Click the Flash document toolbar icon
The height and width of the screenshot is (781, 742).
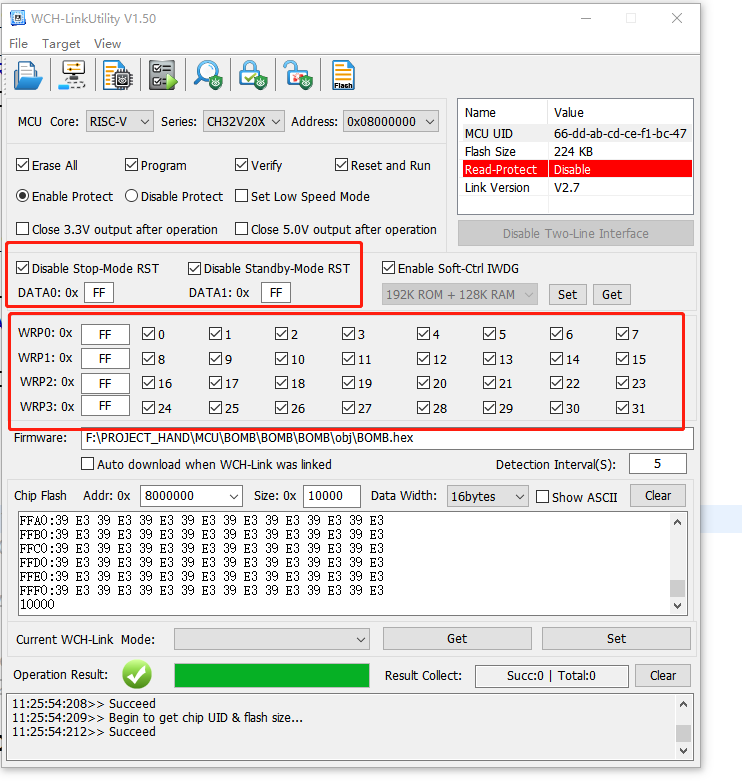343,76
